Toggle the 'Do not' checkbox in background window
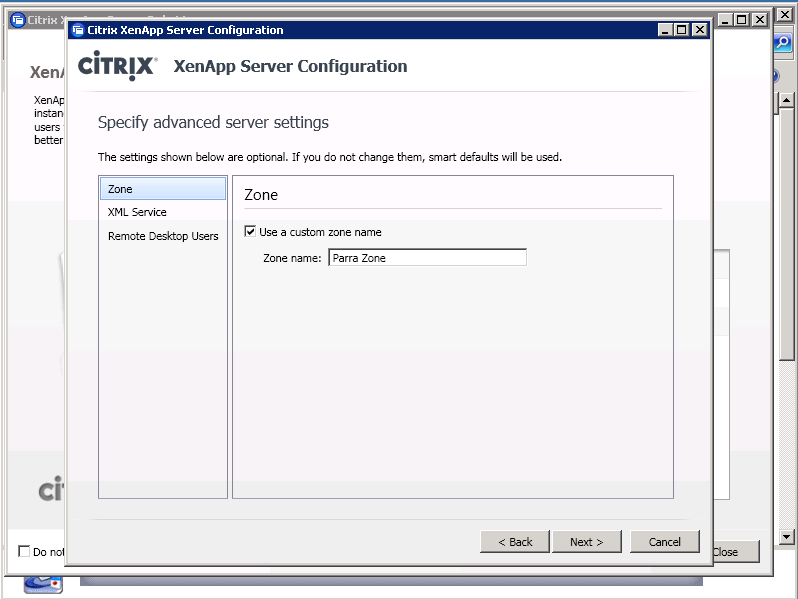 click(23, 552)
